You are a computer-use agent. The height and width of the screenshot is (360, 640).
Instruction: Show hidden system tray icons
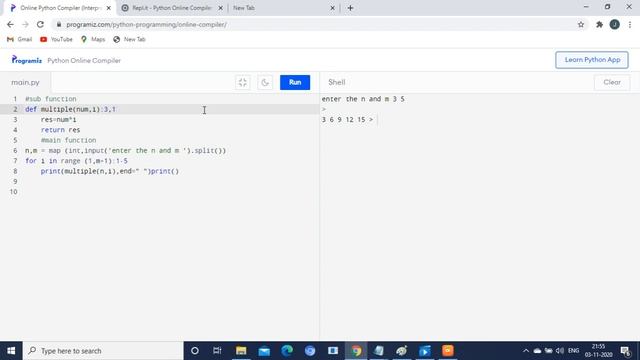pos(526,351)
